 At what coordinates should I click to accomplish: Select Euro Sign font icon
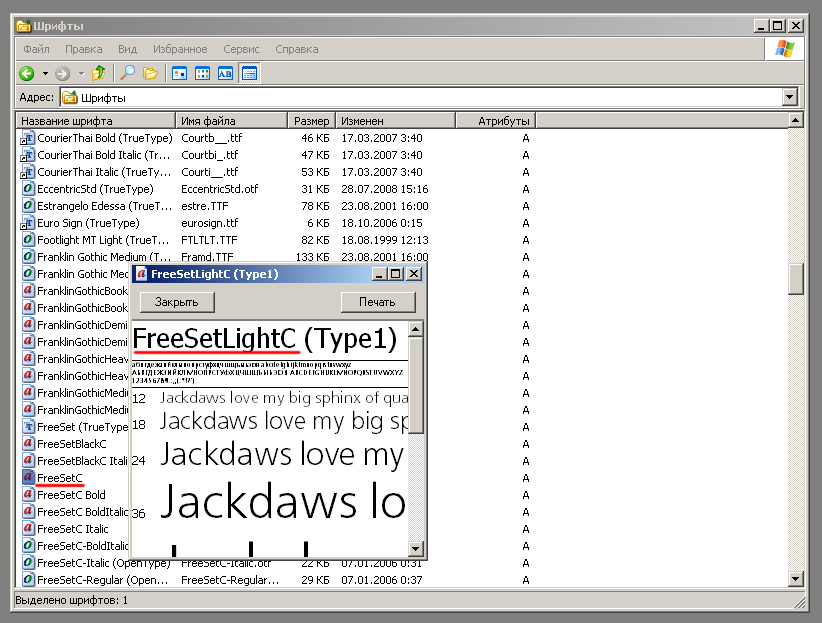[27, 223]
